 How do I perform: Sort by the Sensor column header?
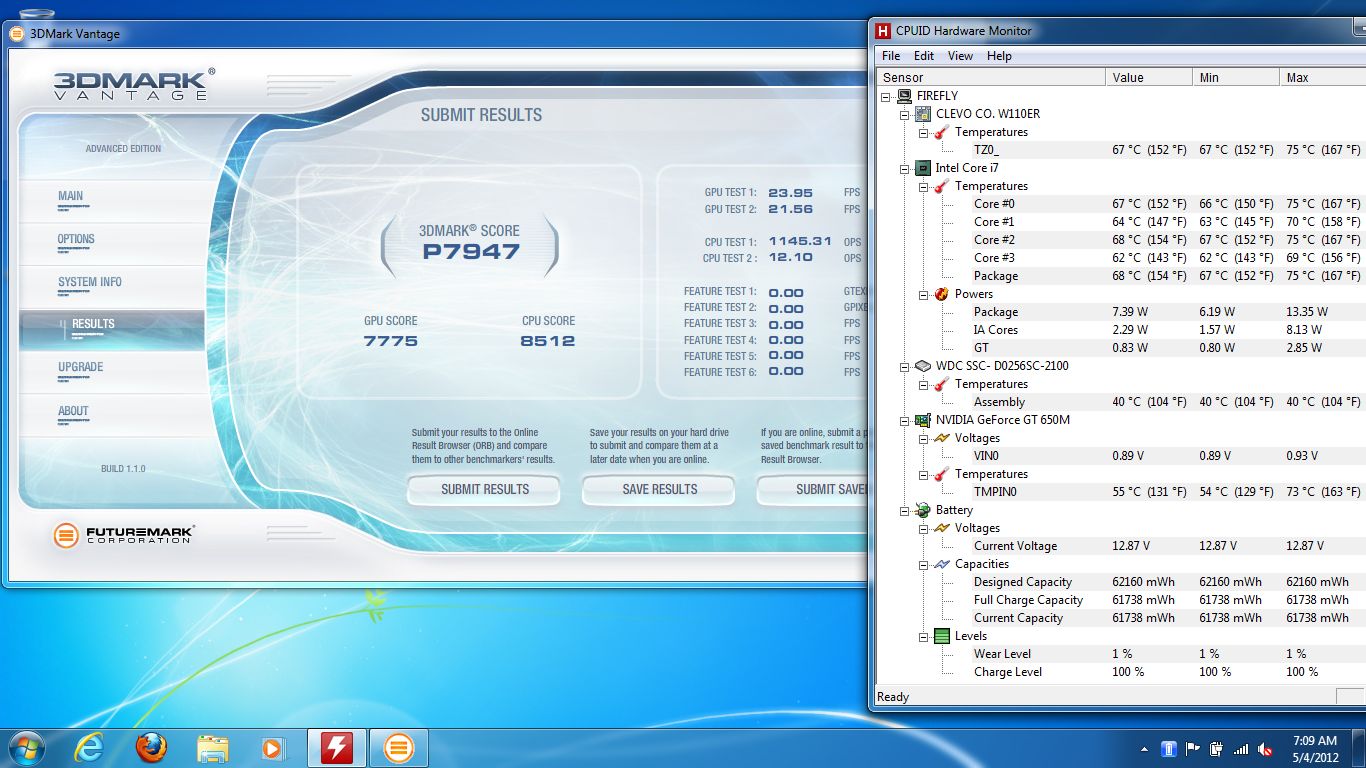(x=990, y=77)
